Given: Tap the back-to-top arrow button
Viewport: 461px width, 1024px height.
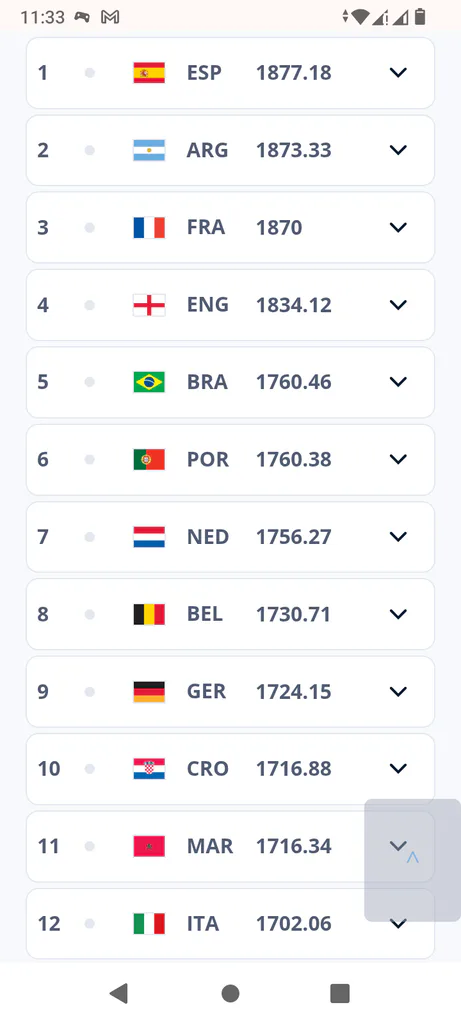Looking at the screenshot, I should tap(413, 859).
